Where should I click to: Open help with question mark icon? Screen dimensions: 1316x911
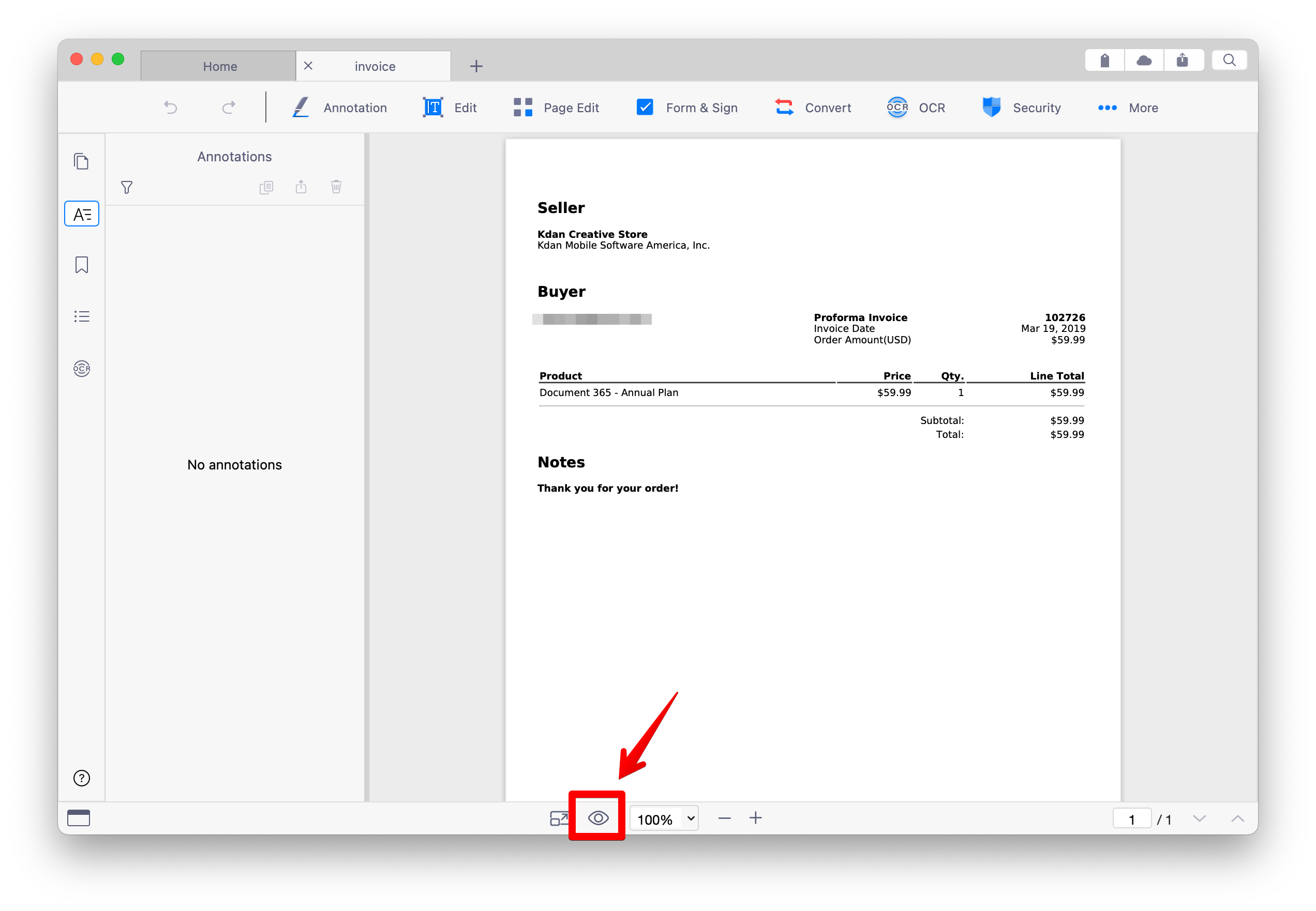pos(82,778)
